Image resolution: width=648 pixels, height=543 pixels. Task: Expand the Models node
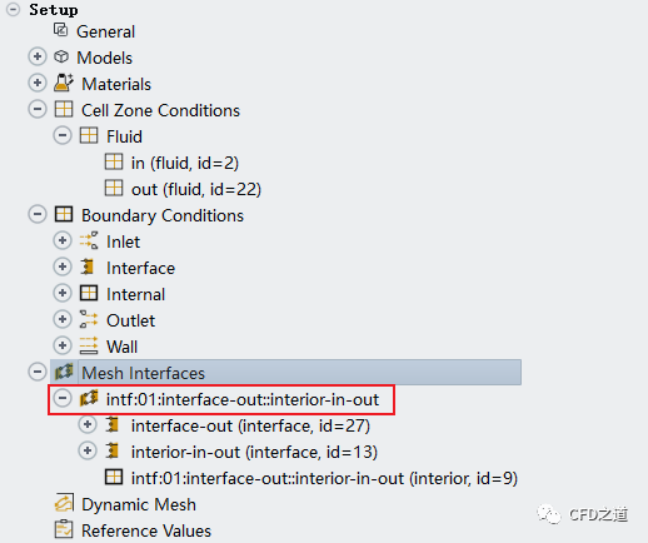[38, 58]
